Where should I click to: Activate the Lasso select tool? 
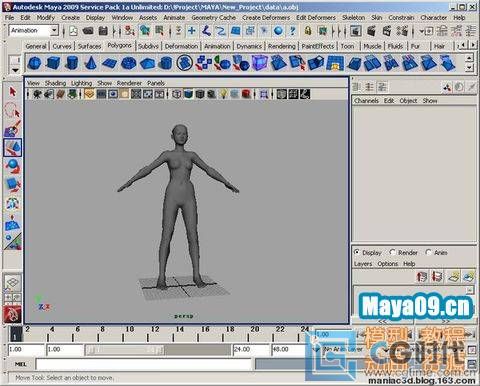point(13,110)
